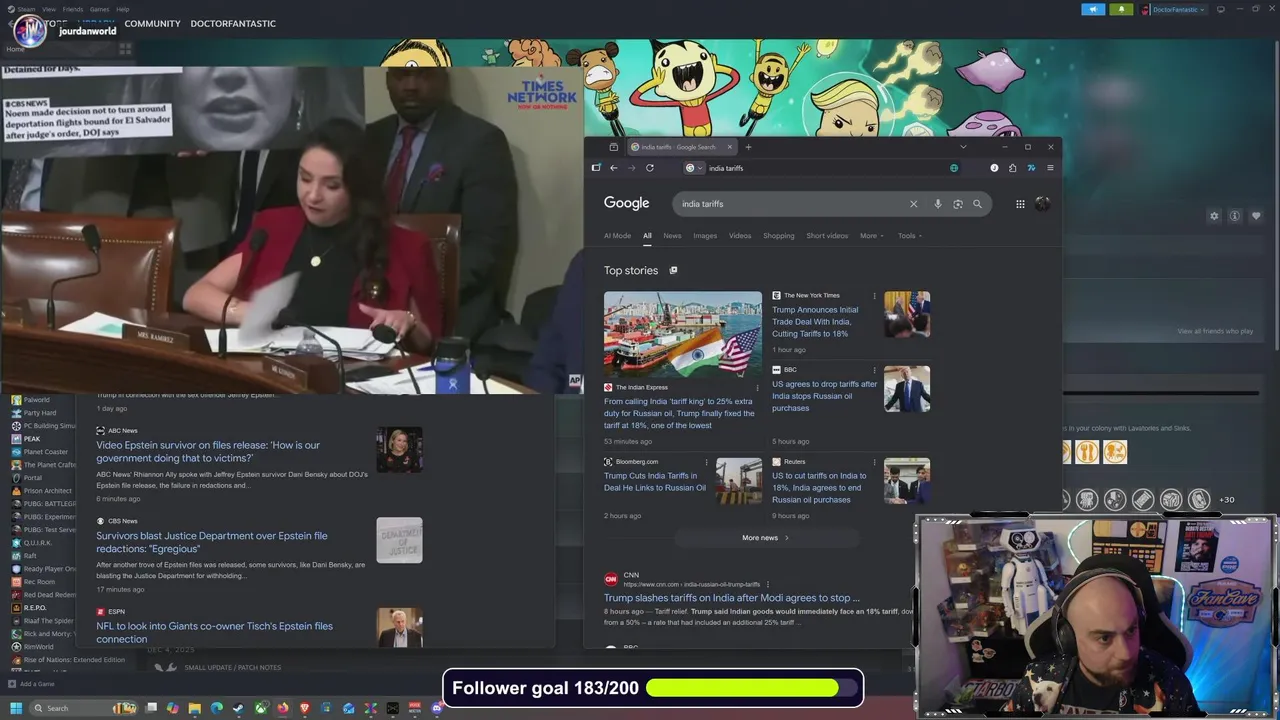The width and height of the screenshot is (1280, 720).
Task: Open CNN Trump slashes tariffs on India link
Action: 732,598
